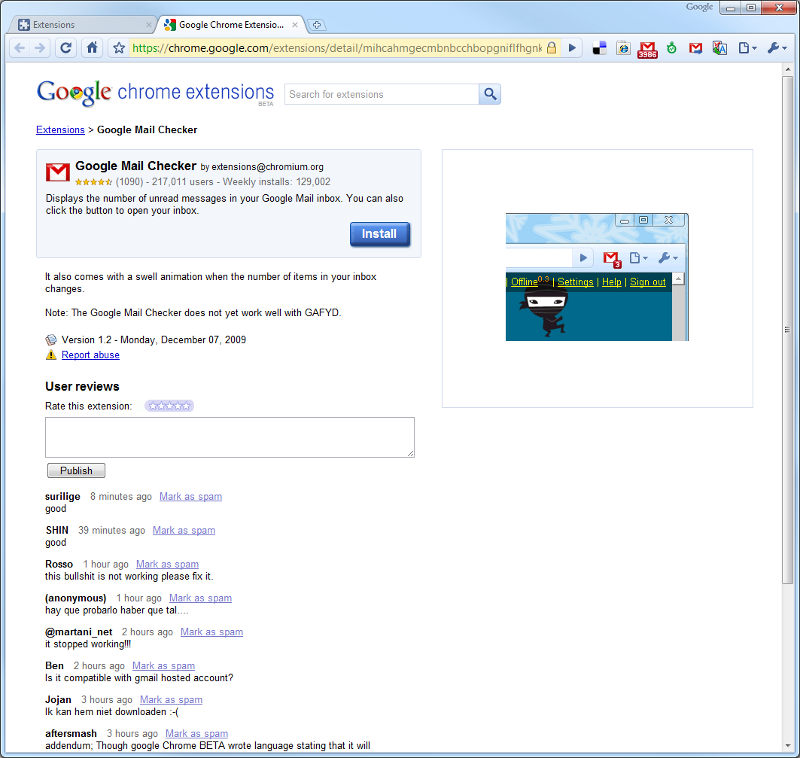
Task: Click the address bar URL
Action: point(337,48)
